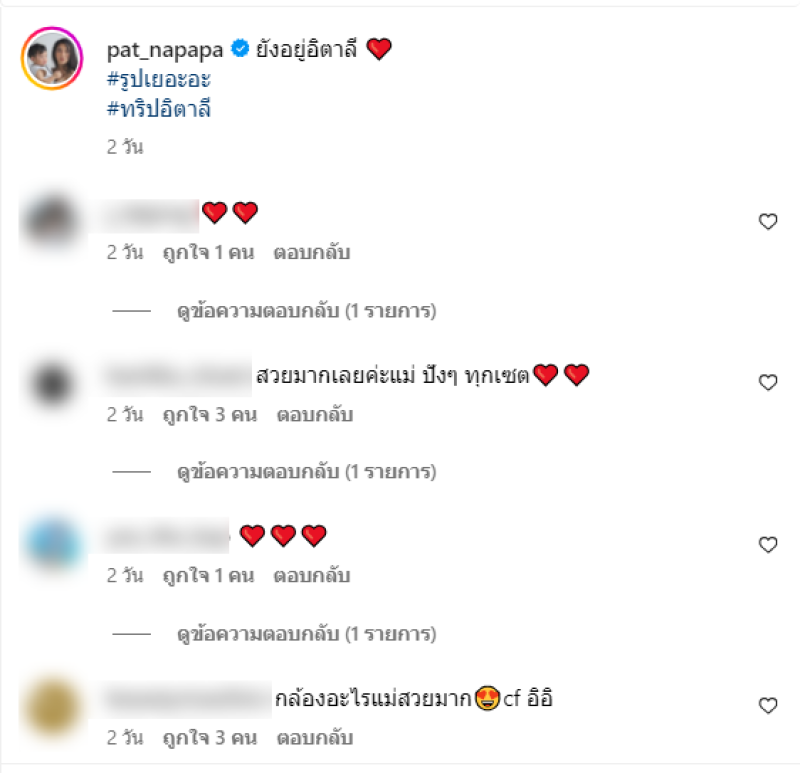View likes 'ถูกใจ 1 คน' on first comment

click(x=208, y=253)
